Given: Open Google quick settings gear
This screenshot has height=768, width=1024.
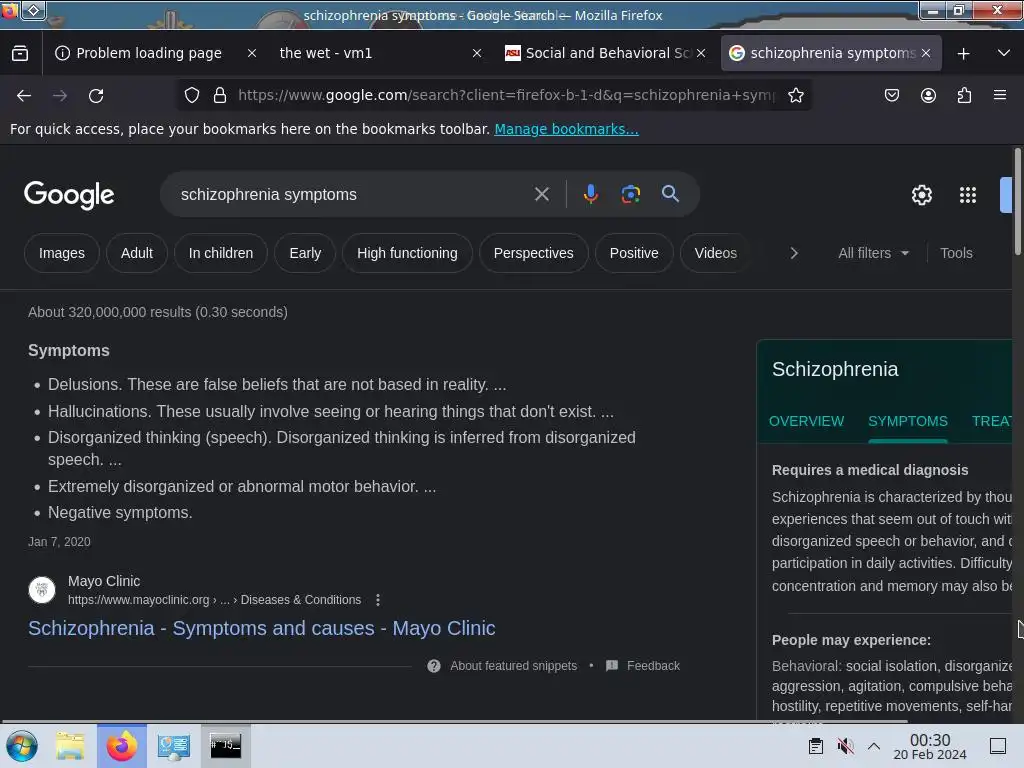Looking at the screenshot, I should 921,195.
